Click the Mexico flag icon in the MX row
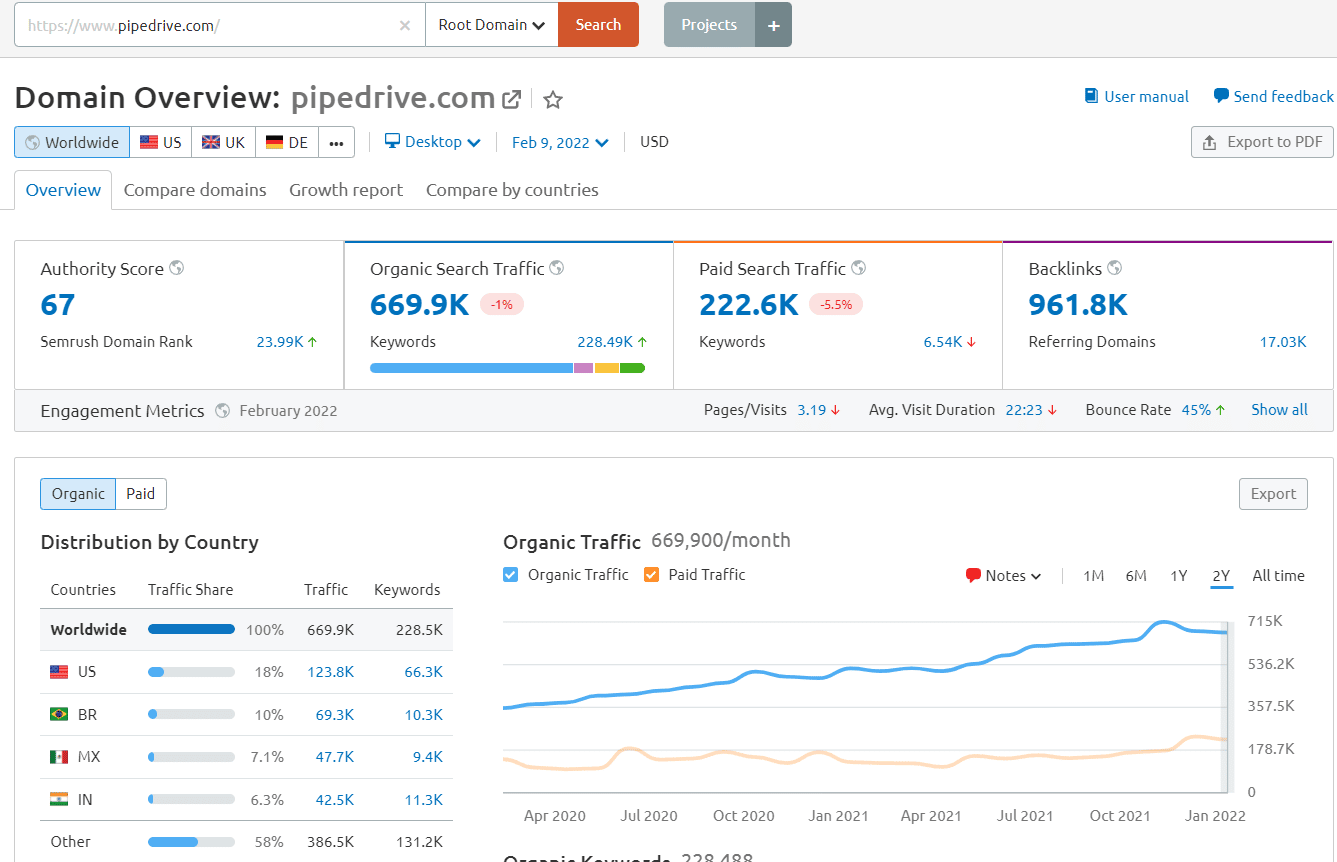Viewport: 1337px width, 862px height. (x=59, y=757)
